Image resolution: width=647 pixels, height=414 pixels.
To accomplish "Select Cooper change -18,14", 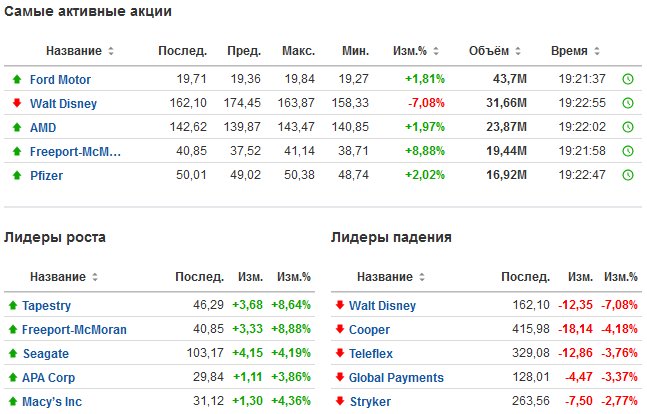I will [576, 329].
